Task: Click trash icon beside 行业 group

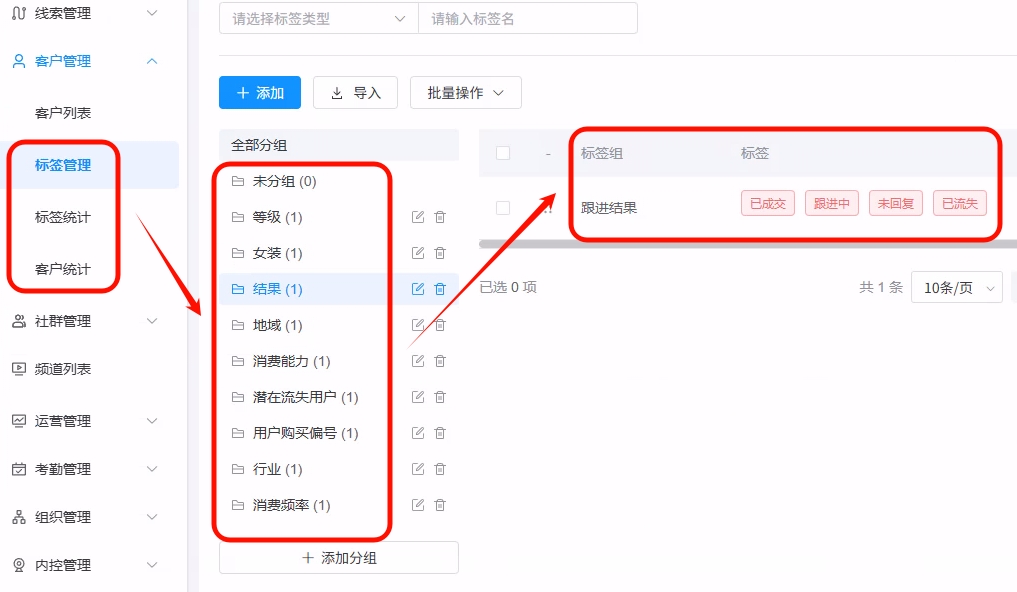Action: coord(440,469)
